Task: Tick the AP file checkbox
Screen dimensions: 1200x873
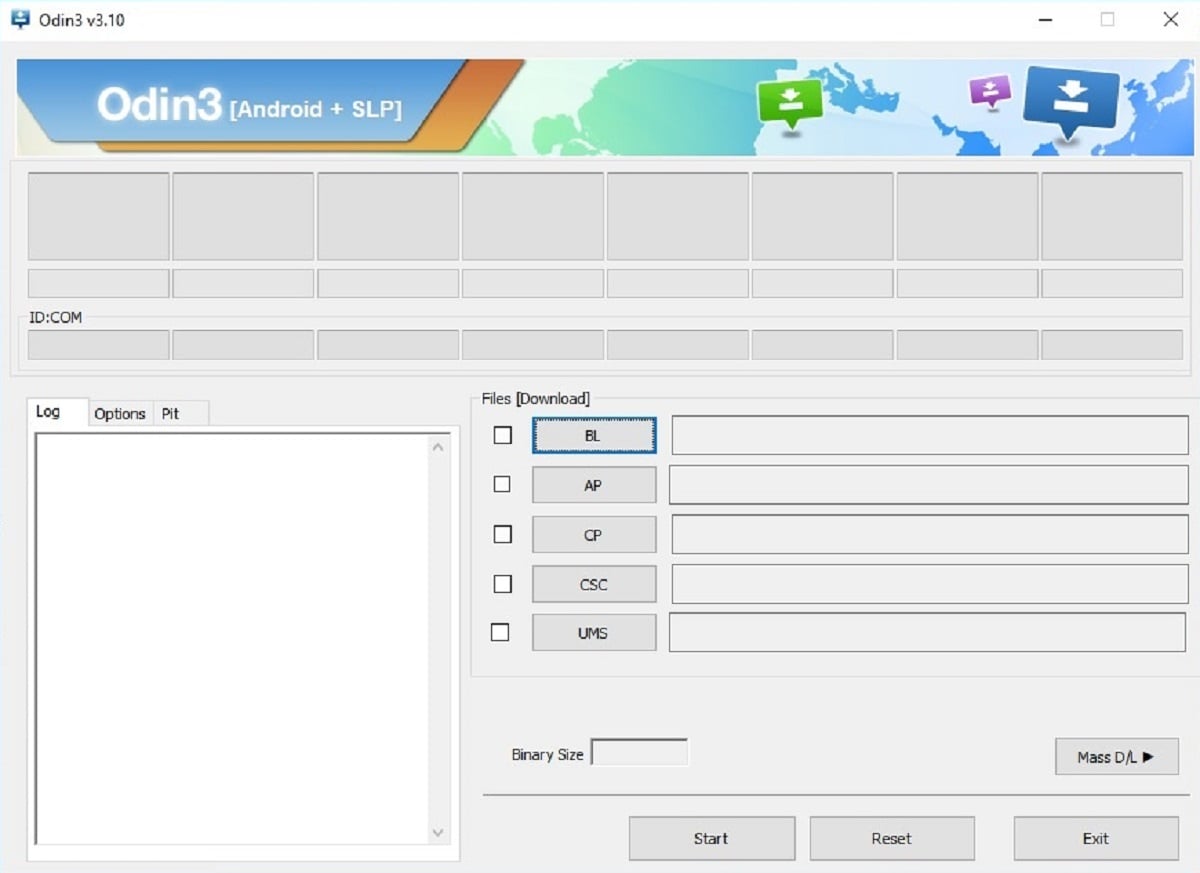Action: [502, 484]
